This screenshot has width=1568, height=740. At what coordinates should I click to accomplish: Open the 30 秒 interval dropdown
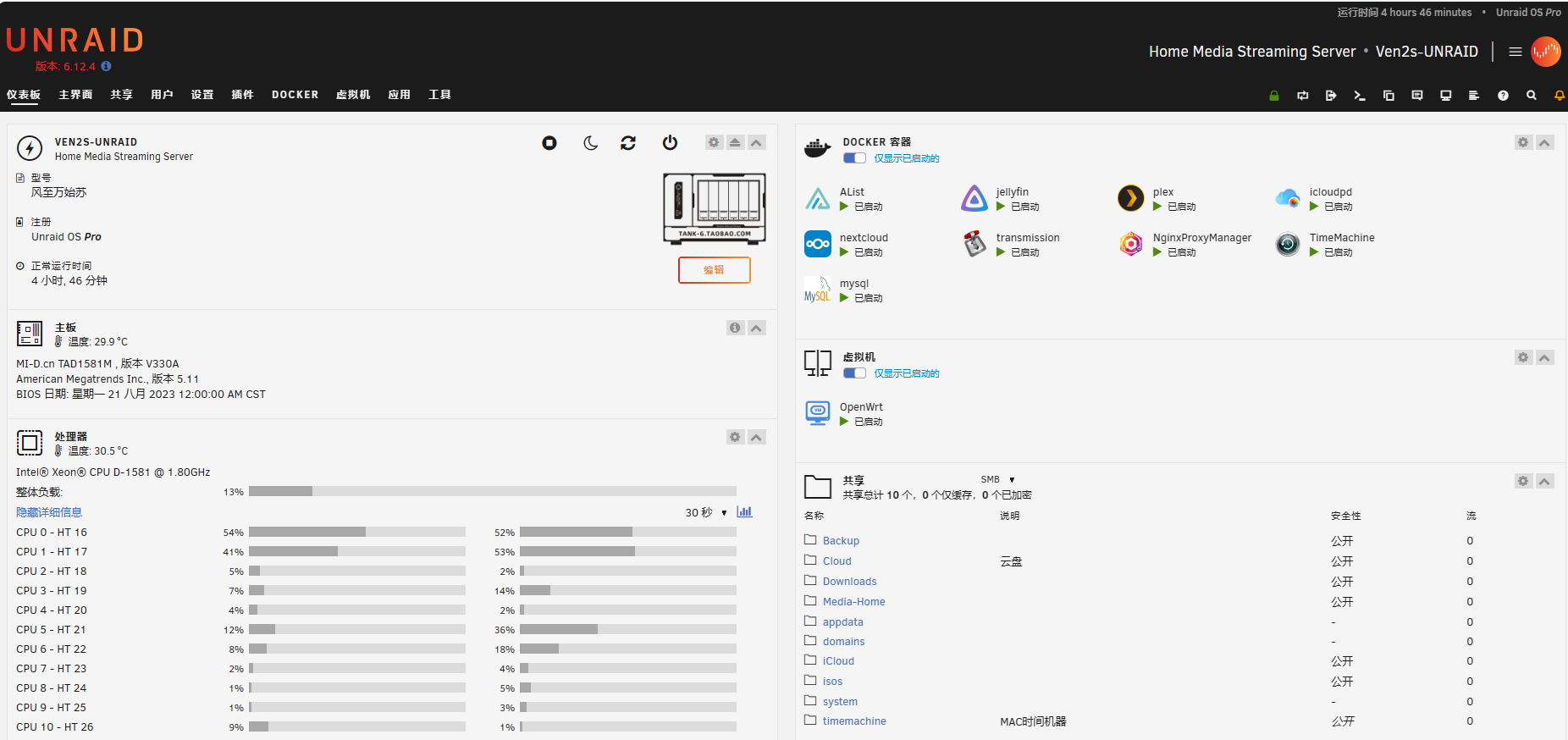tap(706, 512)
